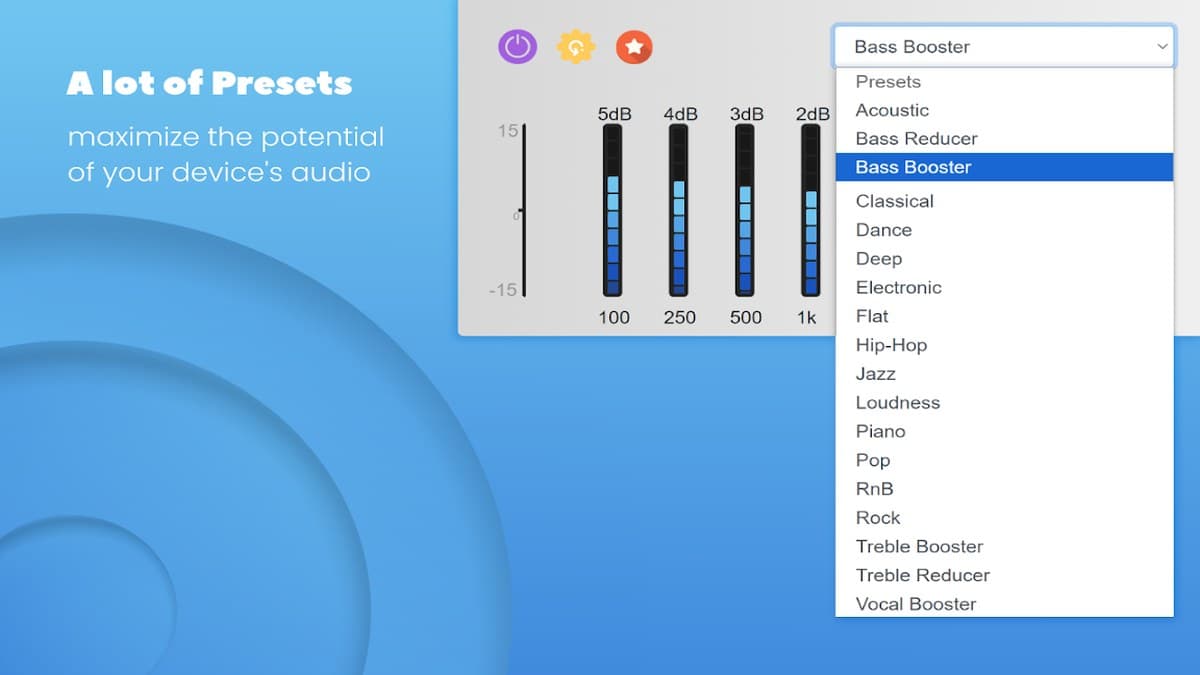The image size is (1200, 675).
Task: Select the Jazz preset
Action: pyautogui.click(x=1004, y=374)
